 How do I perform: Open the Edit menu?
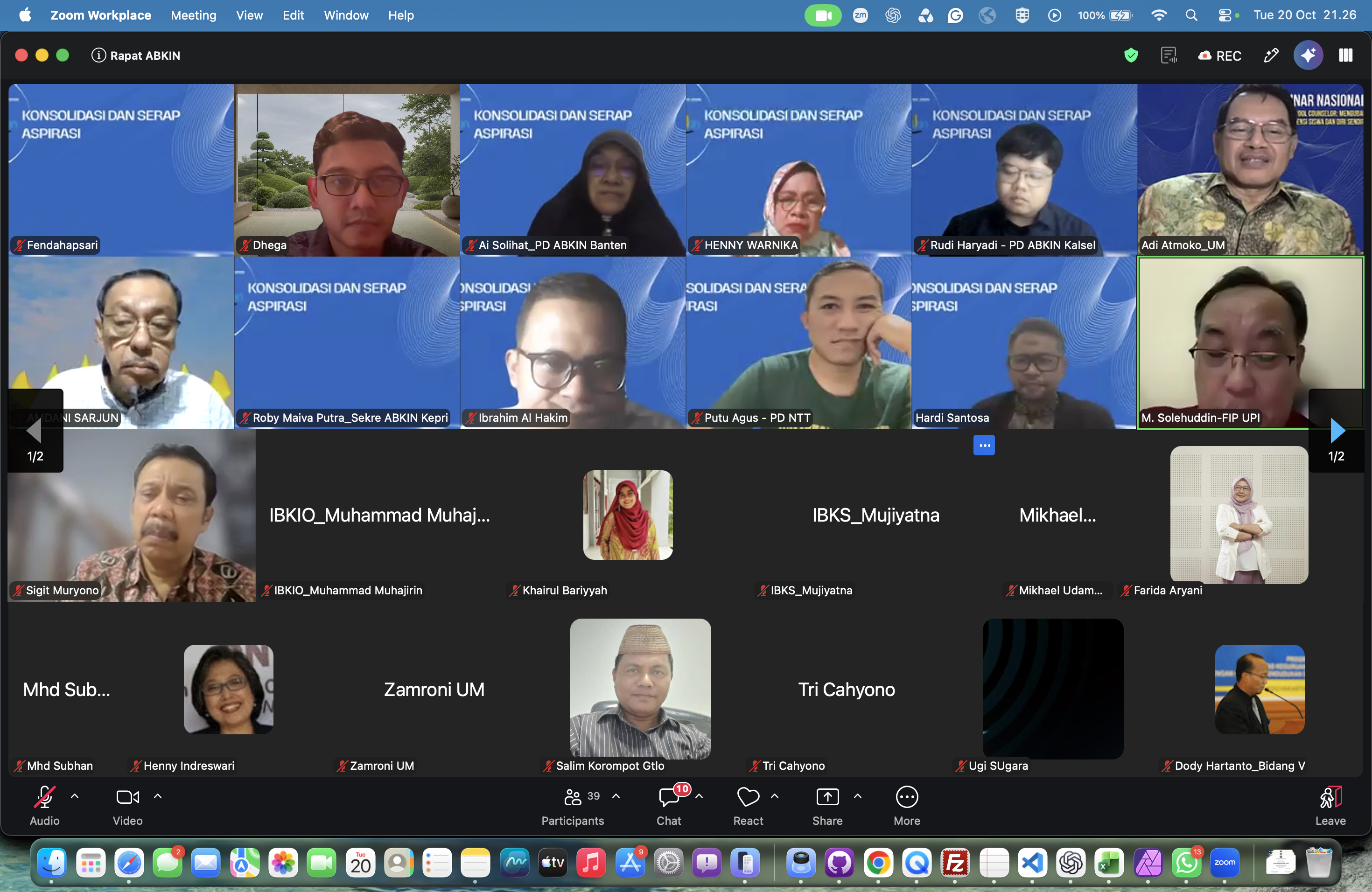tap(294, 15)
